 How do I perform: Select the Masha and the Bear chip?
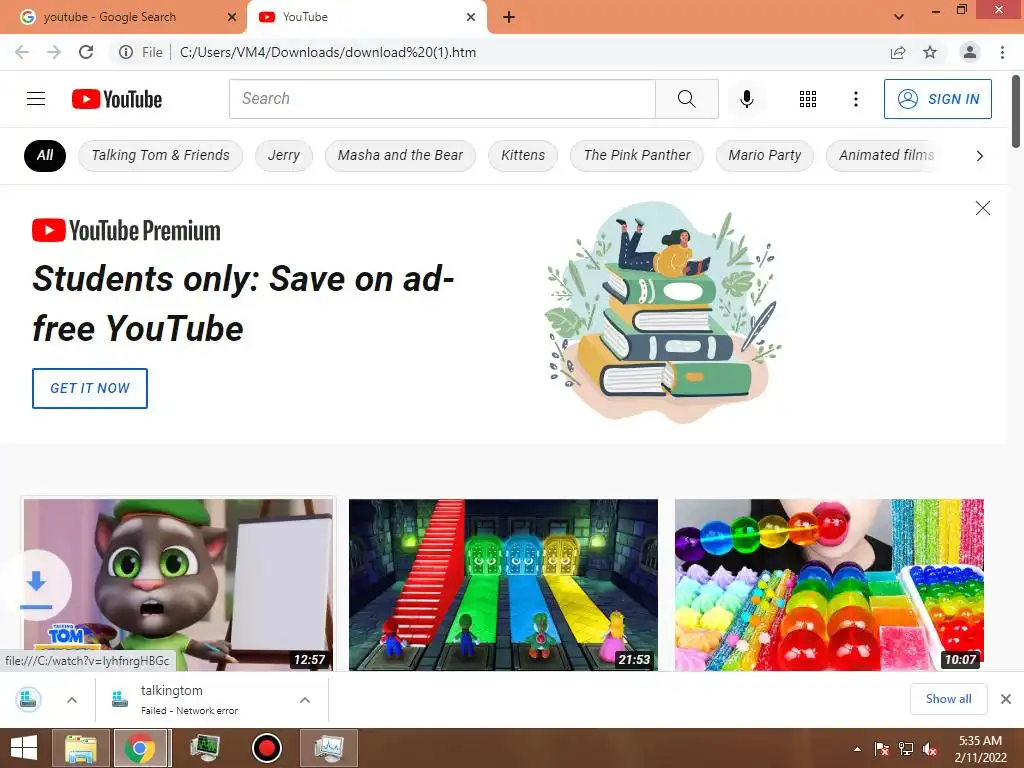[400, 155]
